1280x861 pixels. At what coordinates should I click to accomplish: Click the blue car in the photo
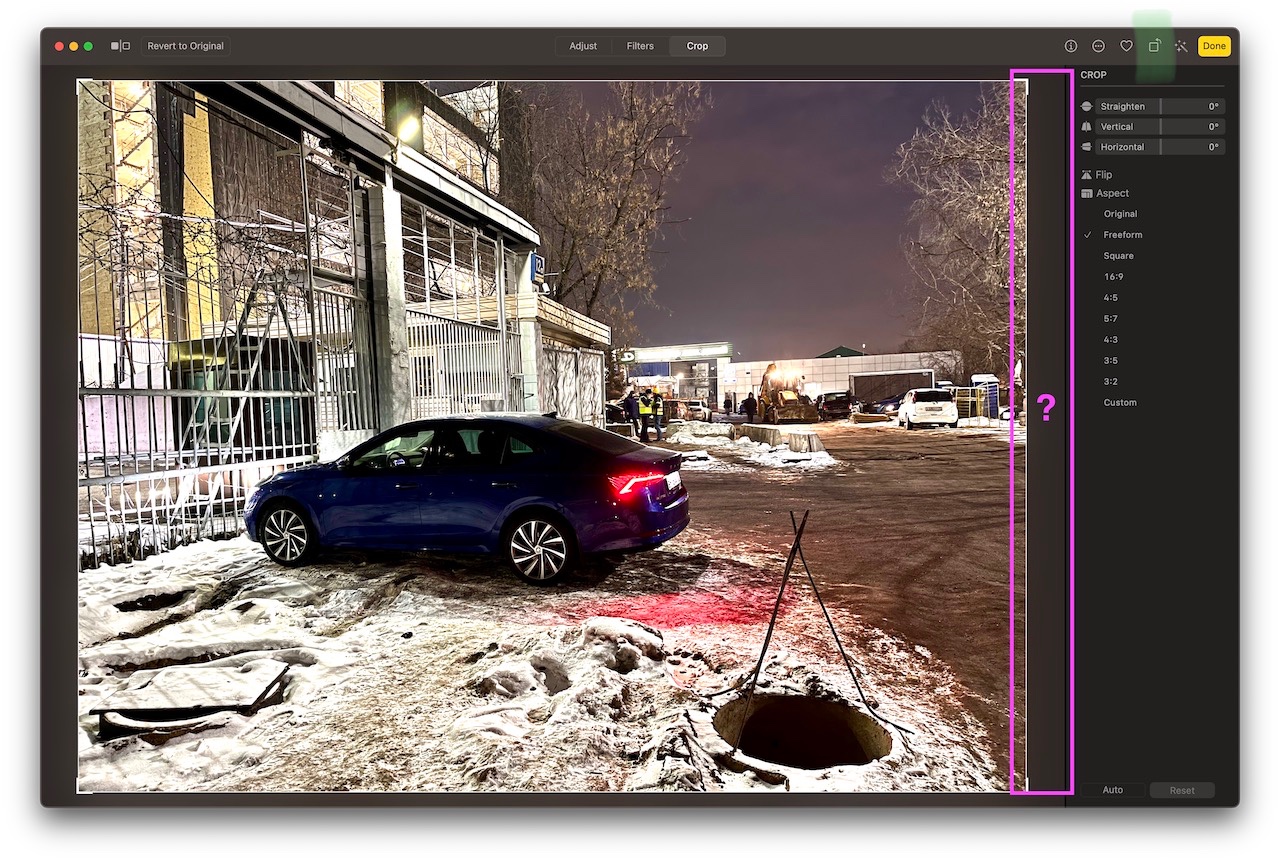click(x=467, y=497)
